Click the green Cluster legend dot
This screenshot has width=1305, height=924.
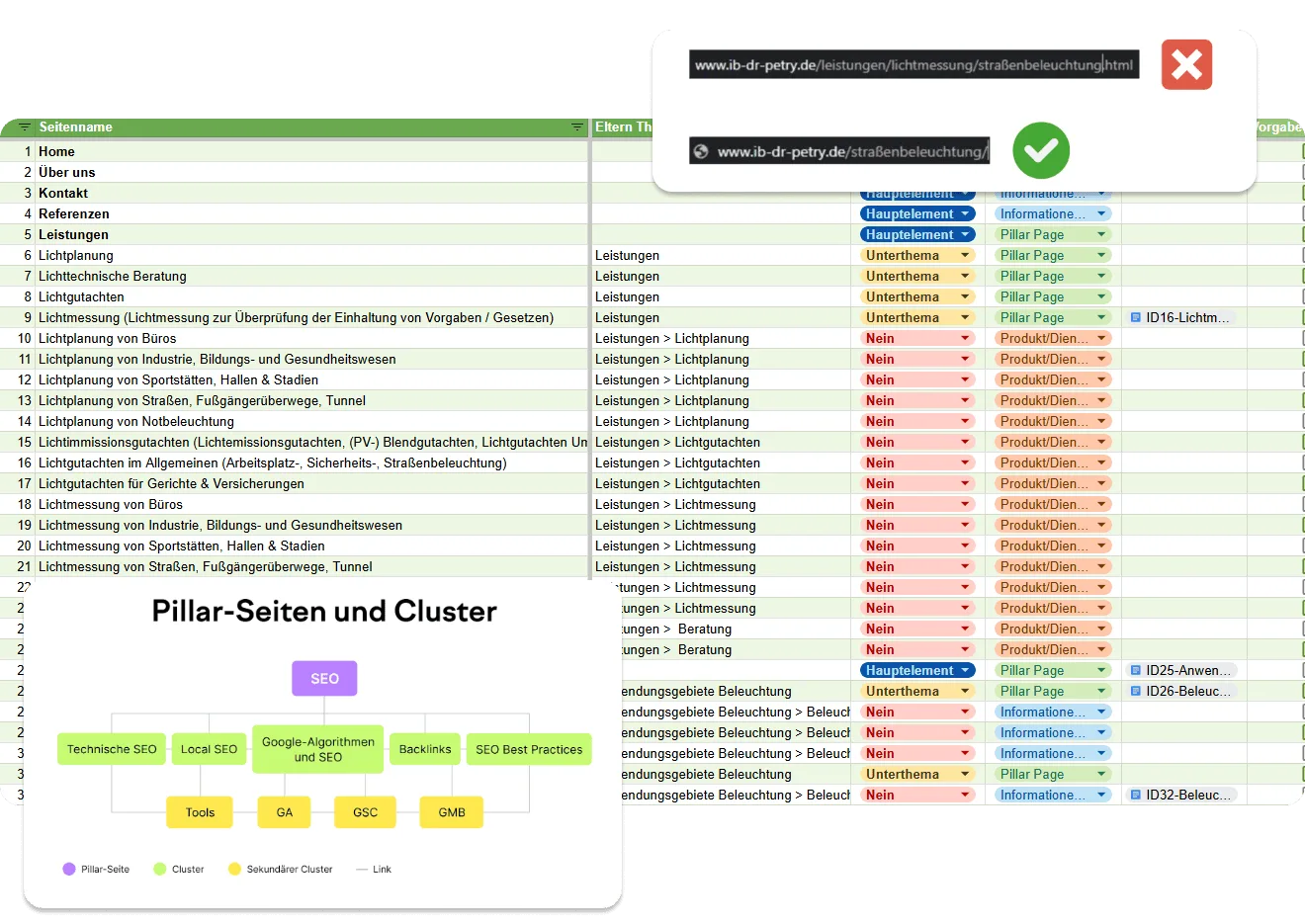[160, 869]
